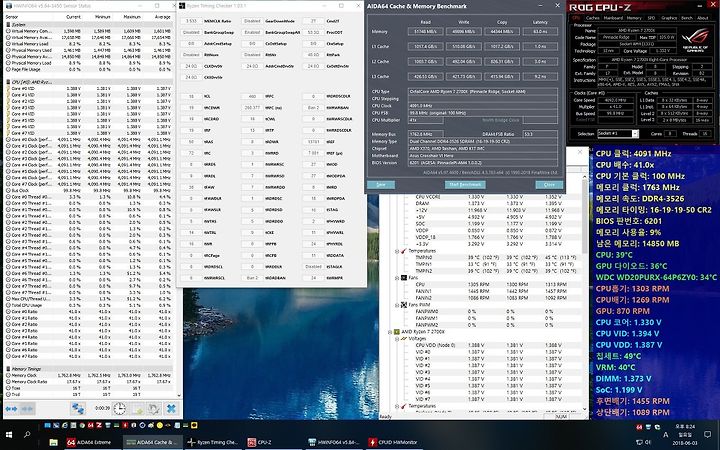Click Save button in AIDA64 benchmark
This screenshot has width=720, height=450.
[381, 185]
